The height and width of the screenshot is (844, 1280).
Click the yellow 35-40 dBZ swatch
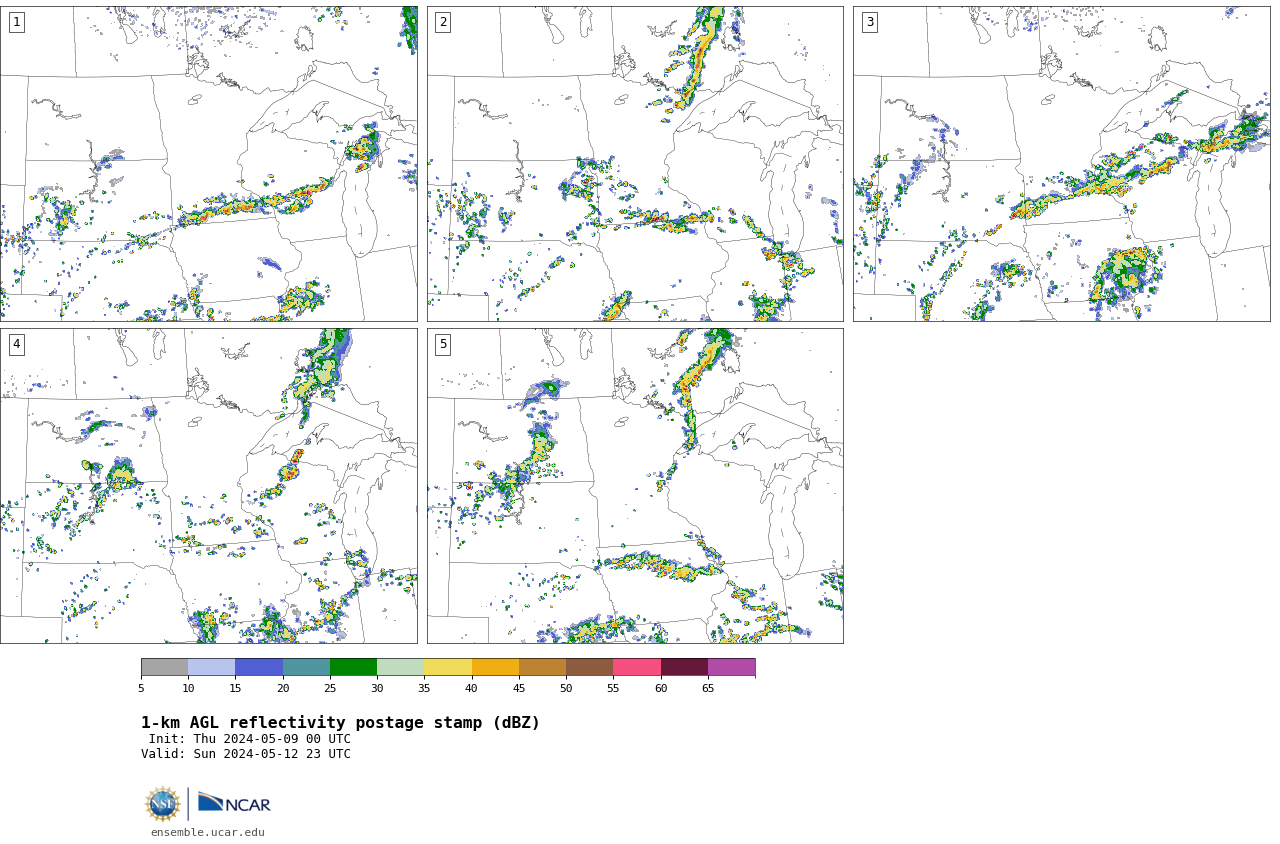(448, 667)
